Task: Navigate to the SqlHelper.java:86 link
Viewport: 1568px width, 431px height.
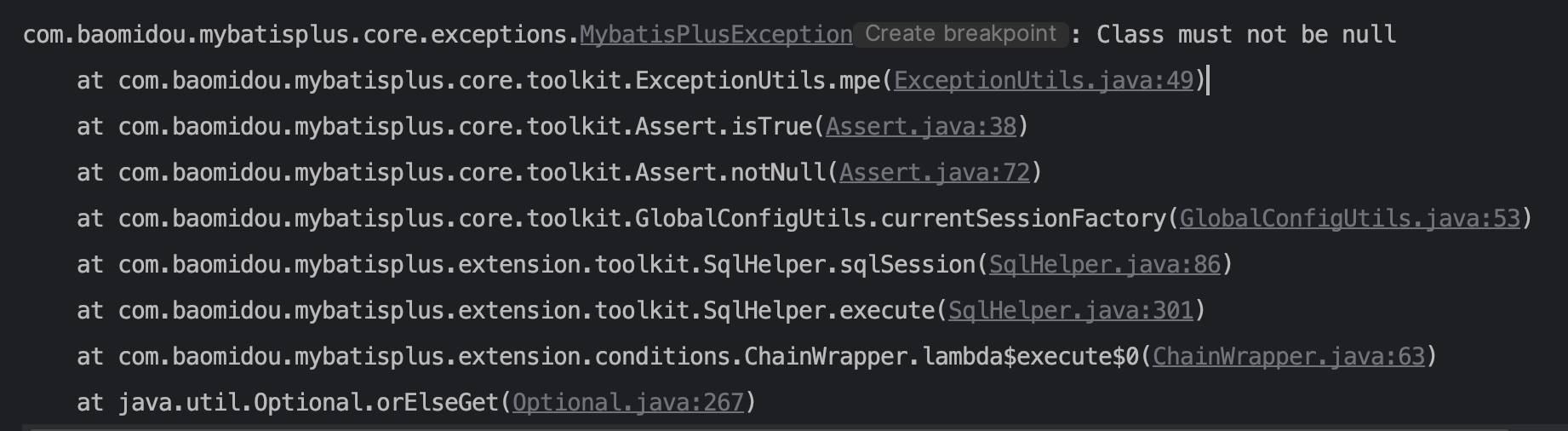Action: (1105, 265)
